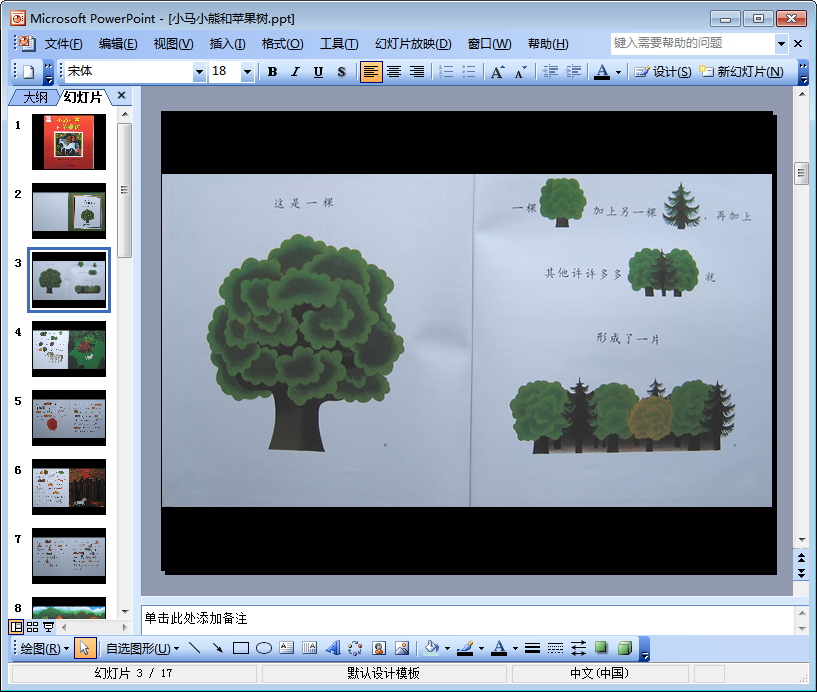
Task: Toggle text Shadow formatting
Action: click(341, 72)
